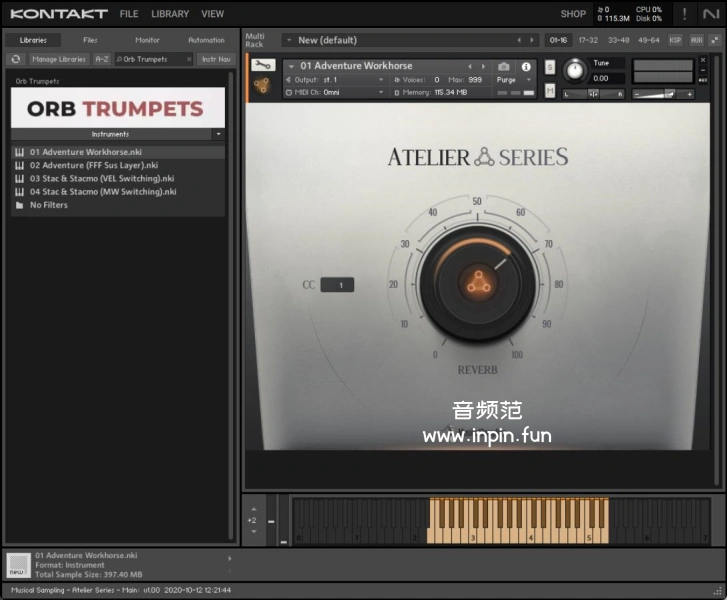
Task: Expand info pane arrow next to file name
Action: [x=230, y=559]
